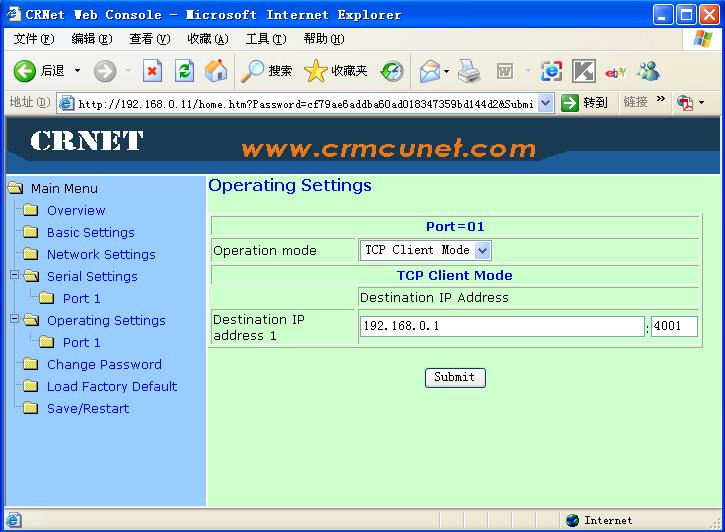725x532 pixels.
Task: Open the 查看(V) menu
Action: coord(149,39)
